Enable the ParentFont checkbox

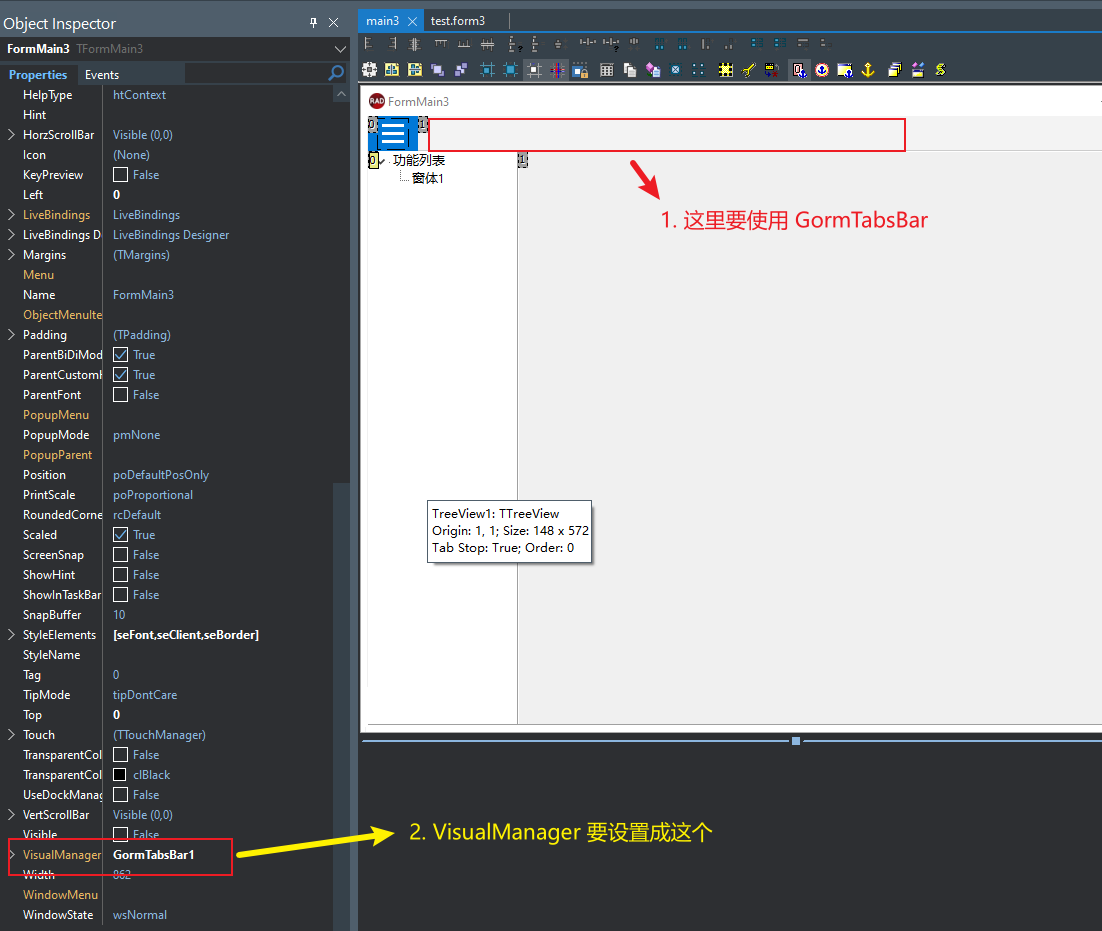click(121, 395)
